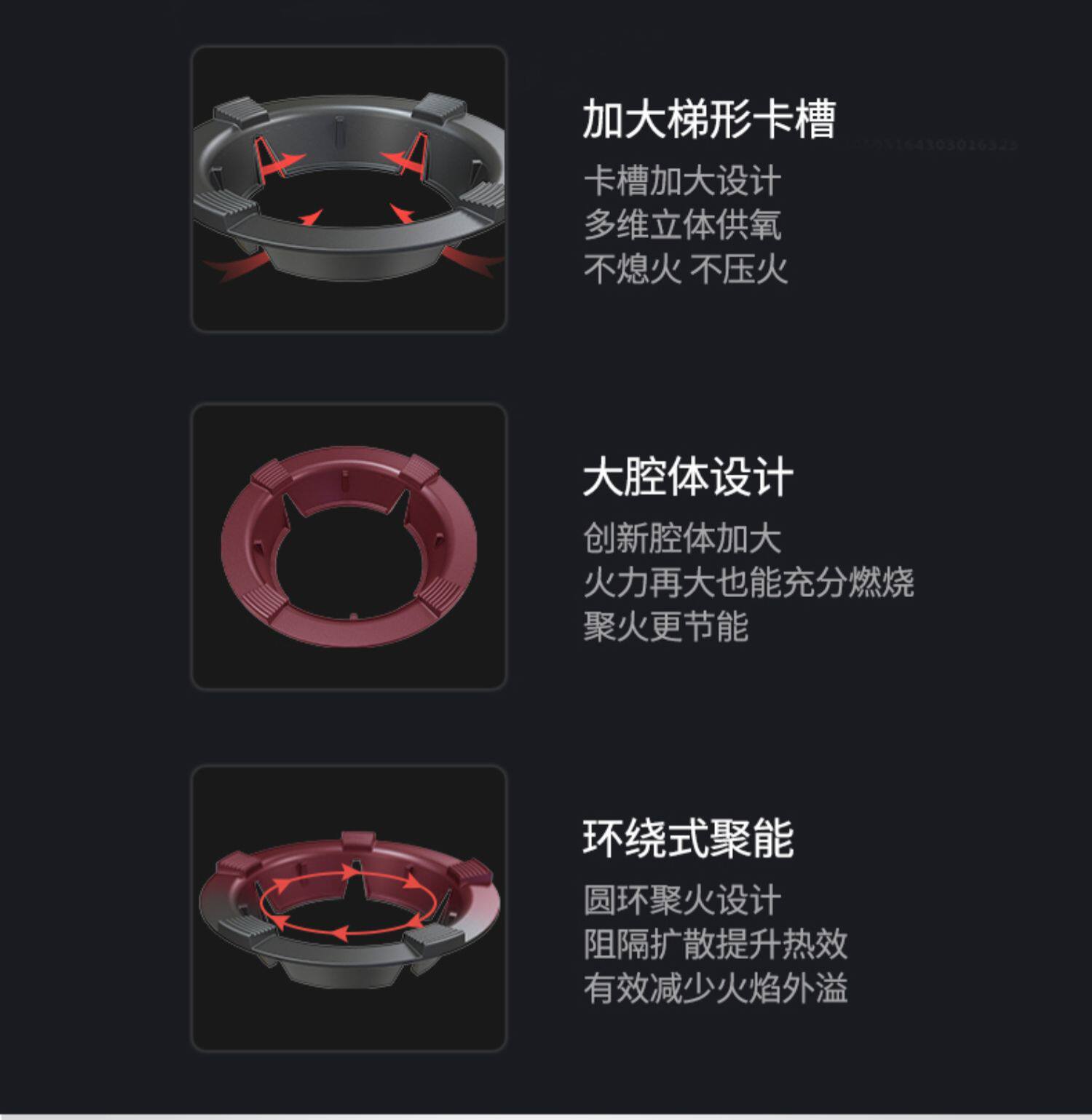Select the text line 阻隔扩散提升热效
The height and width of the screenshot is (1120, 1092).
click(x=716, y=944)
